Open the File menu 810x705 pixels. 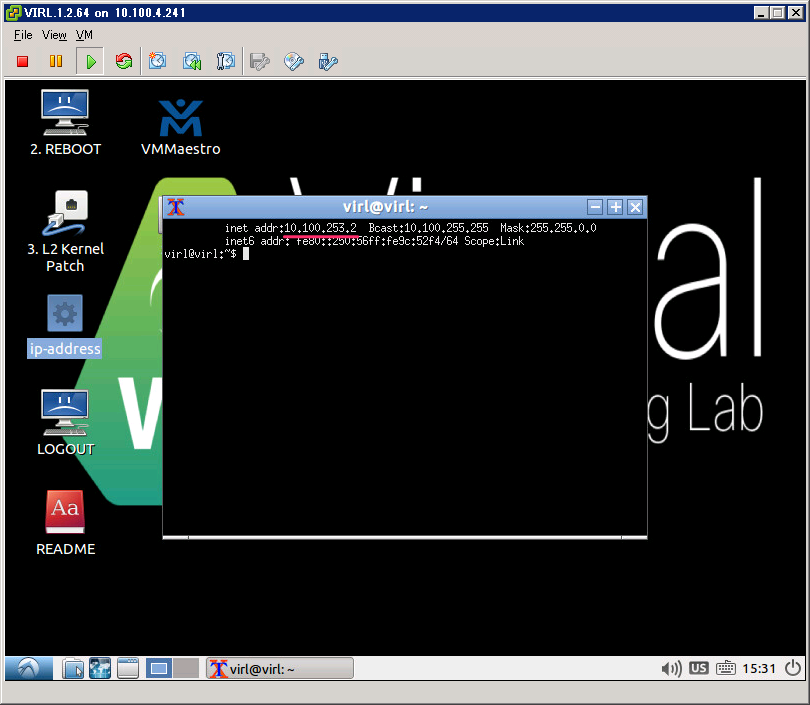23,35
